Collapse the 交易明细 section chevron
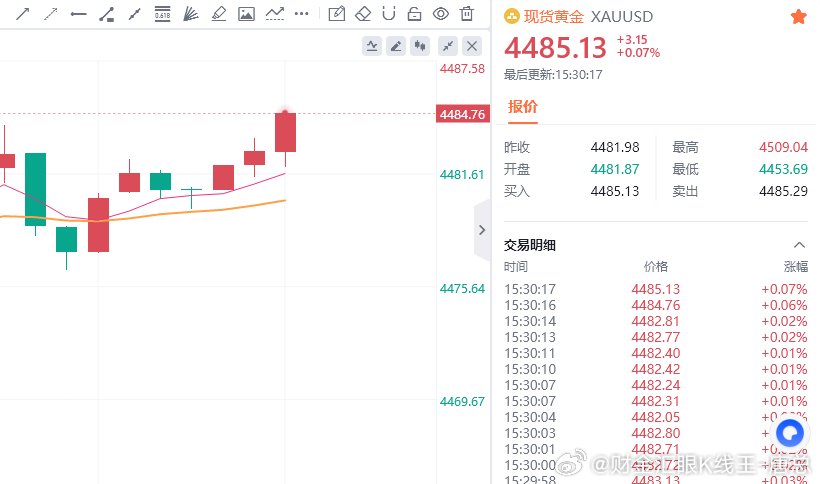The width and height of the screenshot is (820, 484). [x=799, y=245]
